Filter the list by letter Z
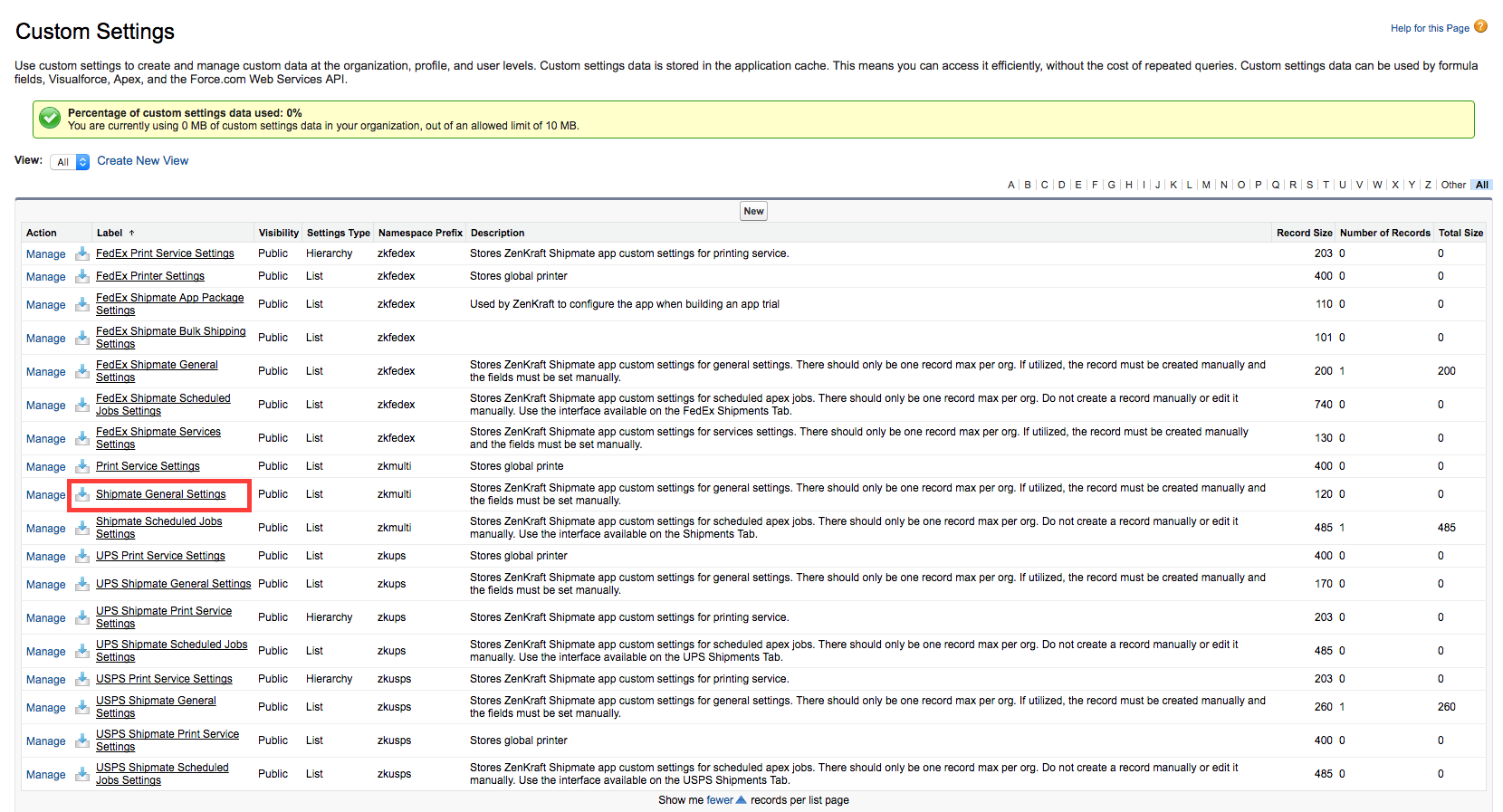 click(x=1428, y=185)
